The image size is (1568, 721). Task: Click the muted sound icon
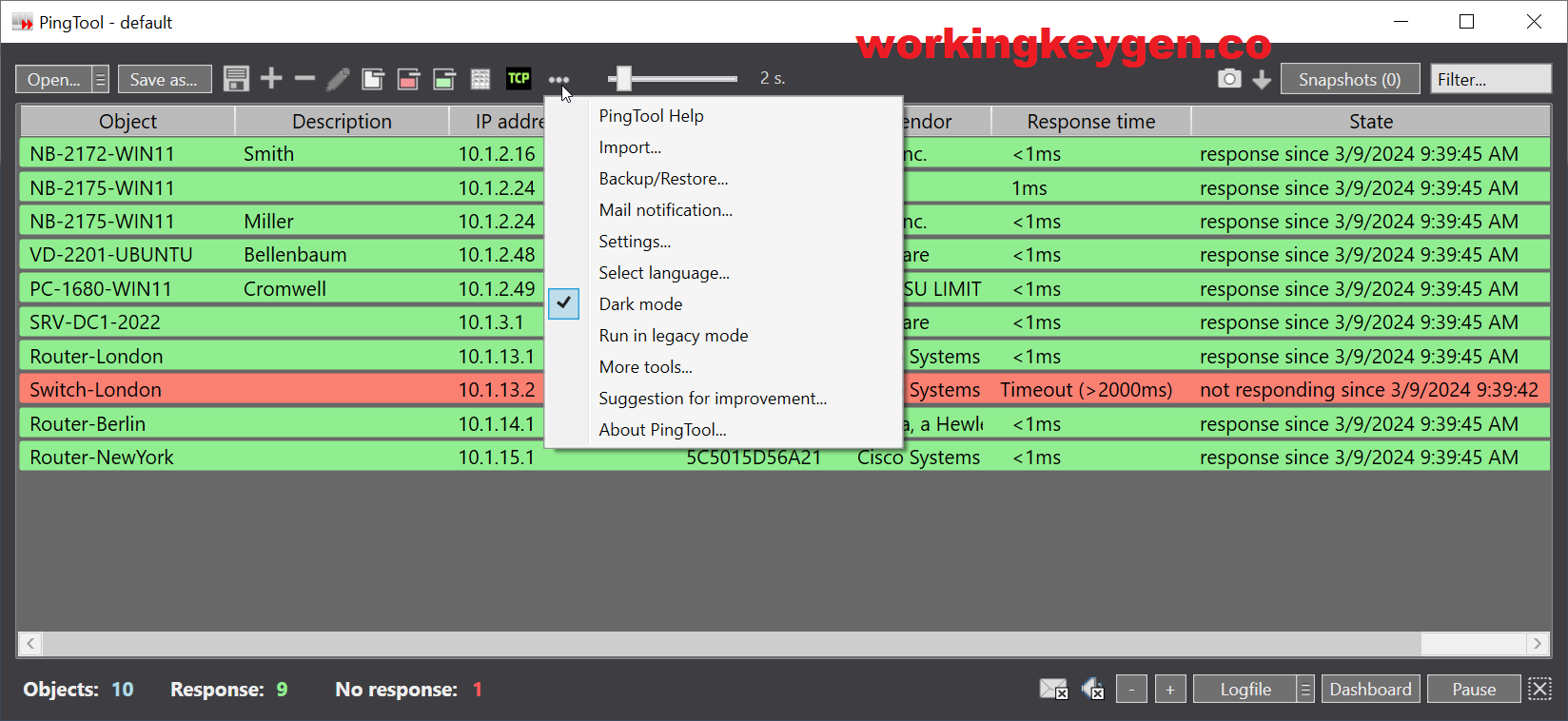(x=1093, y=689)
